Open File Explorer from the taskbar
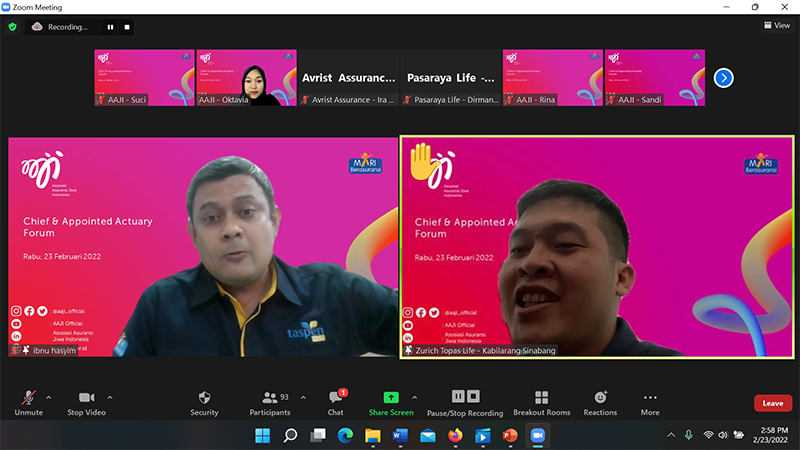 point(373,436)
